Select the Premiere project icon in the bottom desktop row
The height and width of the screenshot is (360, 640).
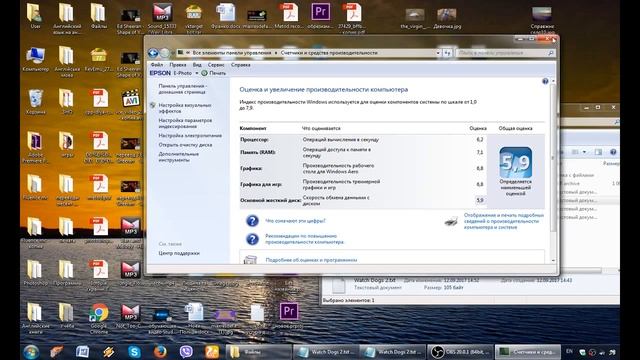pyautogui.click(x=289, y=316)
